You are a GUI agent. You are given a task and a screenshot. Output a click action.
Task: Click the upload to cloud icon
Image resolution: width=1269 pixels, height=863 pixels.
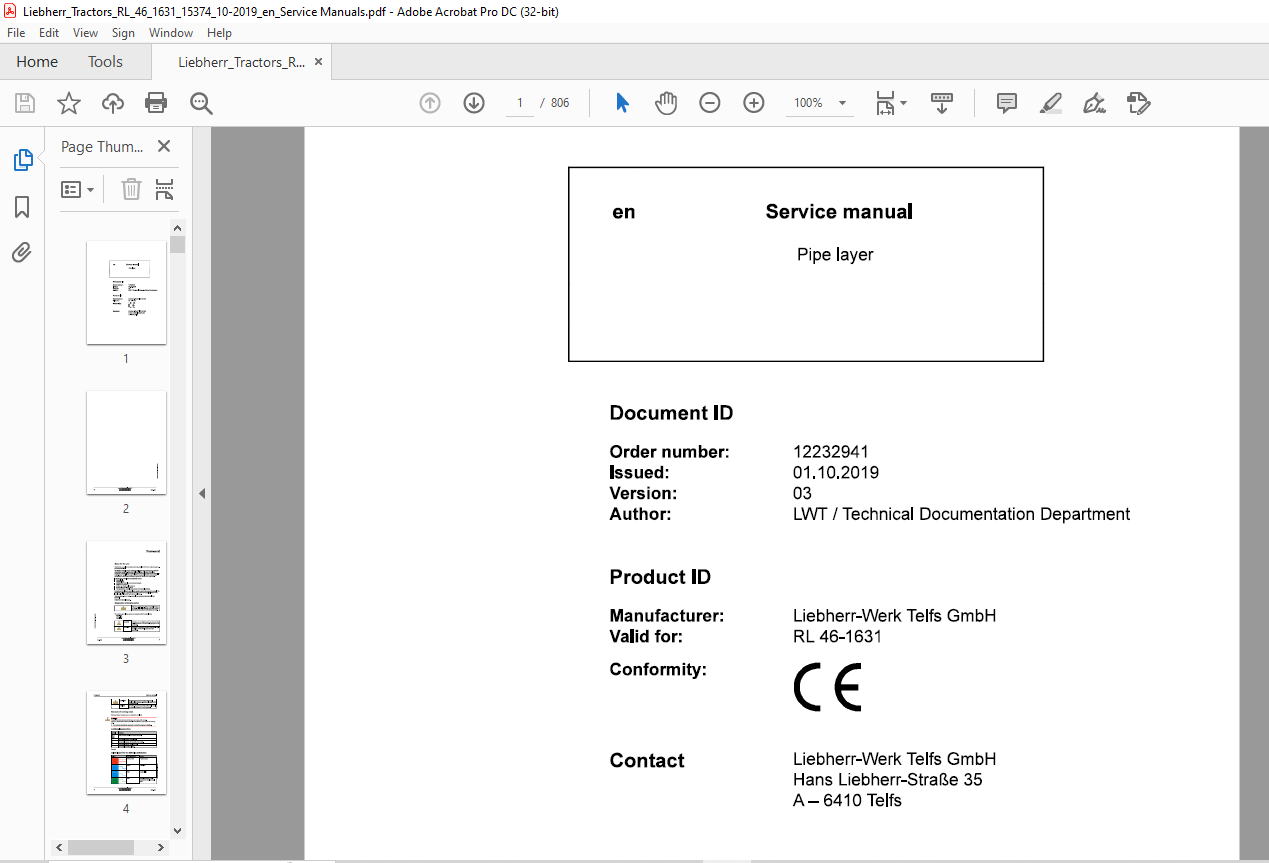(x=113, y=103)
